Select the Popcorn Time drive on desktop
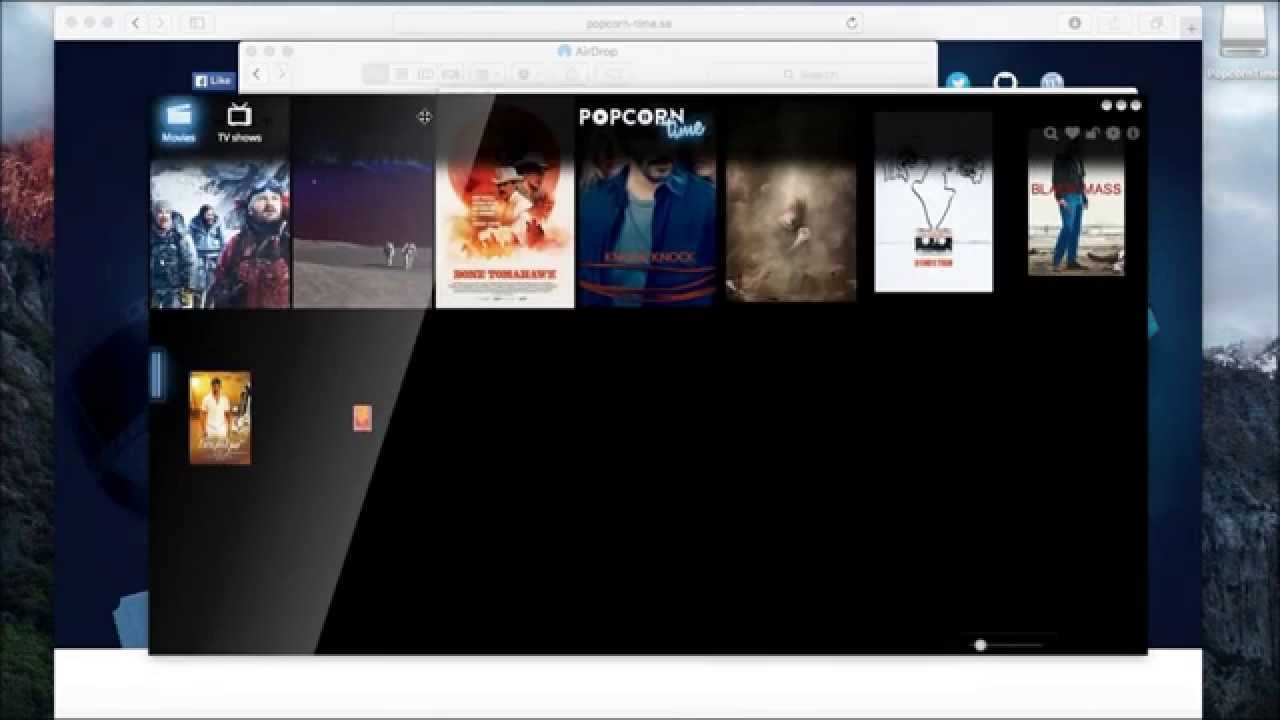This screenshot has width=1280, height=720. coord(1245,40)
